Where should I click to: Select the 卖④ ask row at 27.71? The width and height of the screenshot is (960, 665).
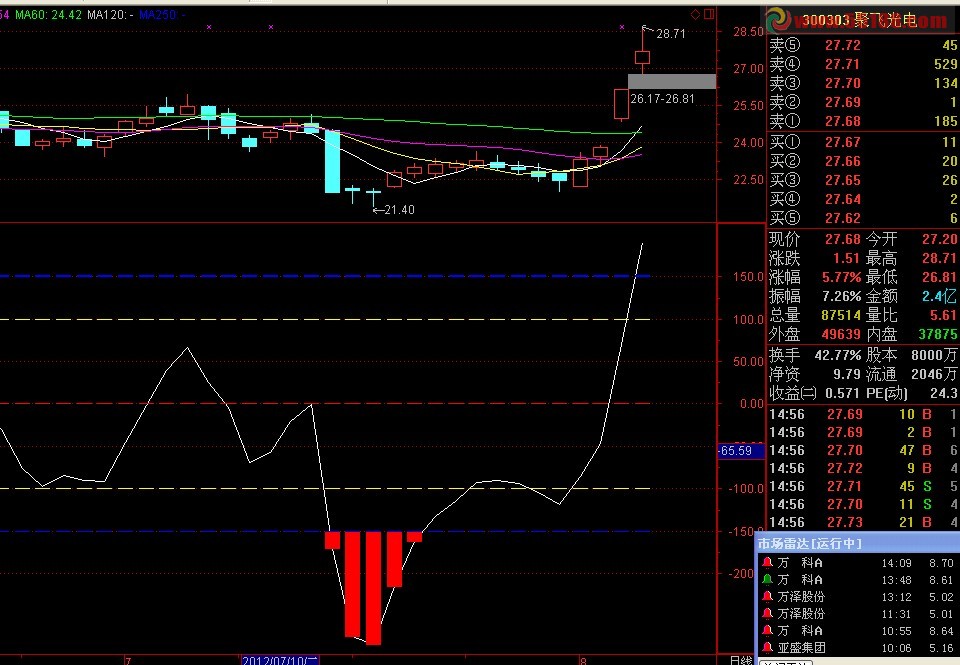pos(863,64)
